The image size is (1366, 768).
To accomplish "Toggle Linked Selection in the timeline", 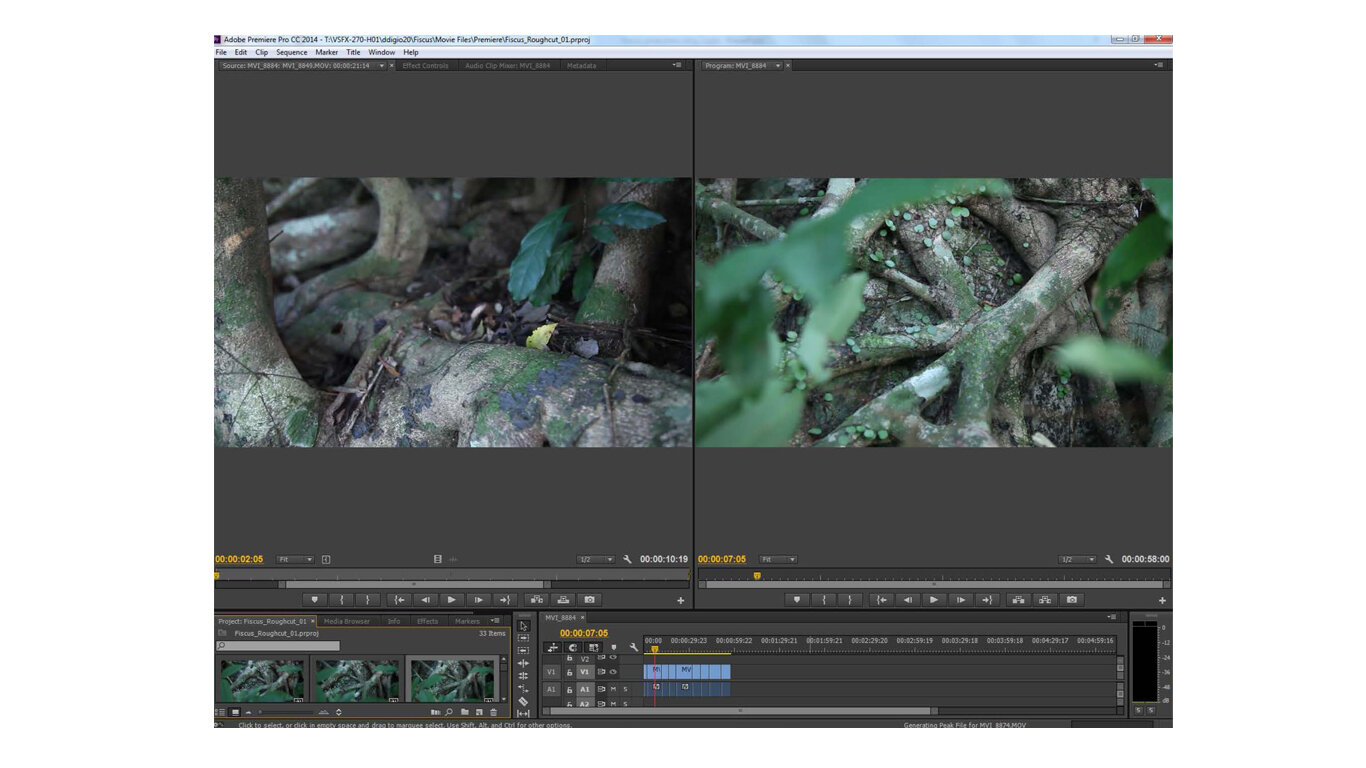I will (x=593, y=648).
